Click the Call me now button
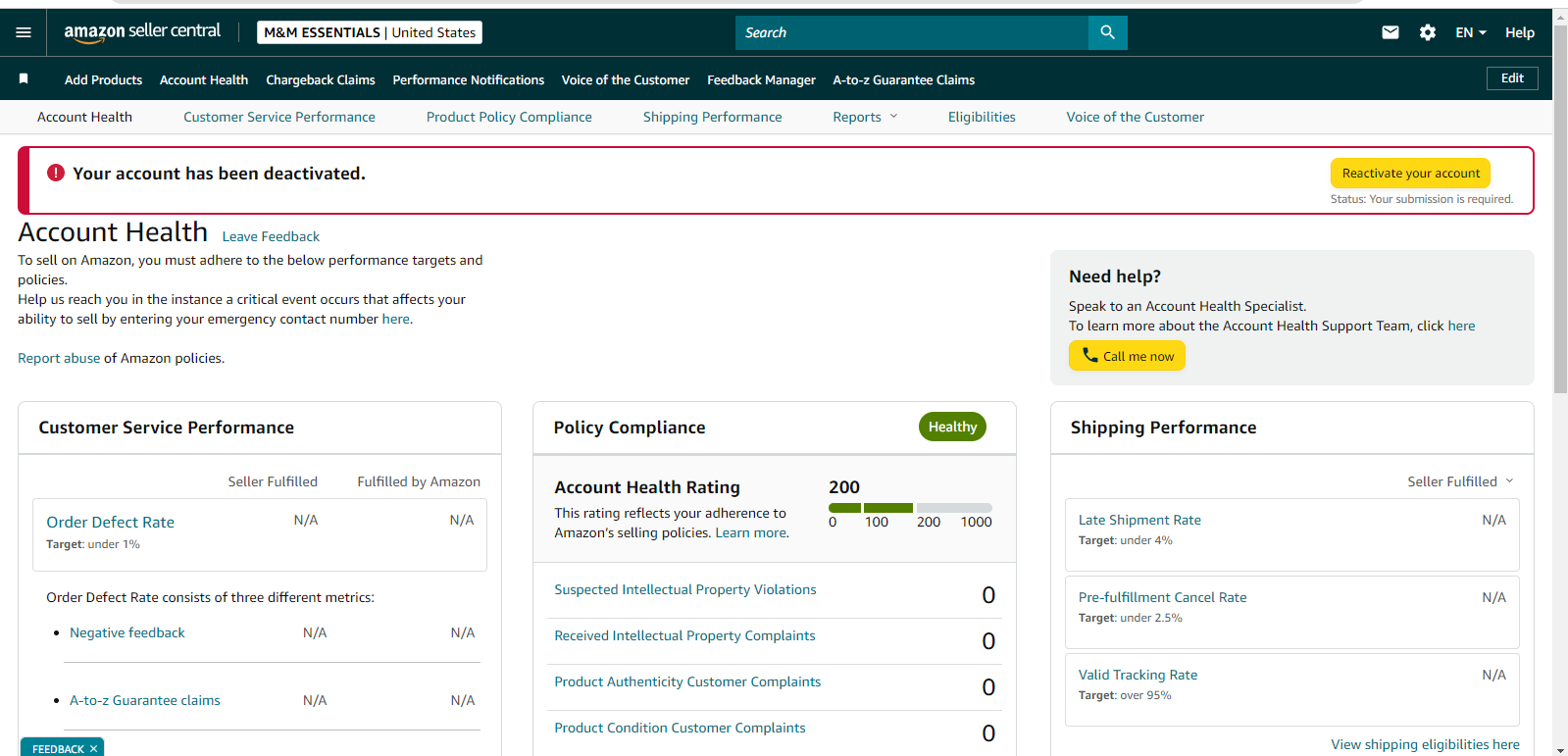Viewport: 1568px width, 756px height. [x=1127, y=356]
